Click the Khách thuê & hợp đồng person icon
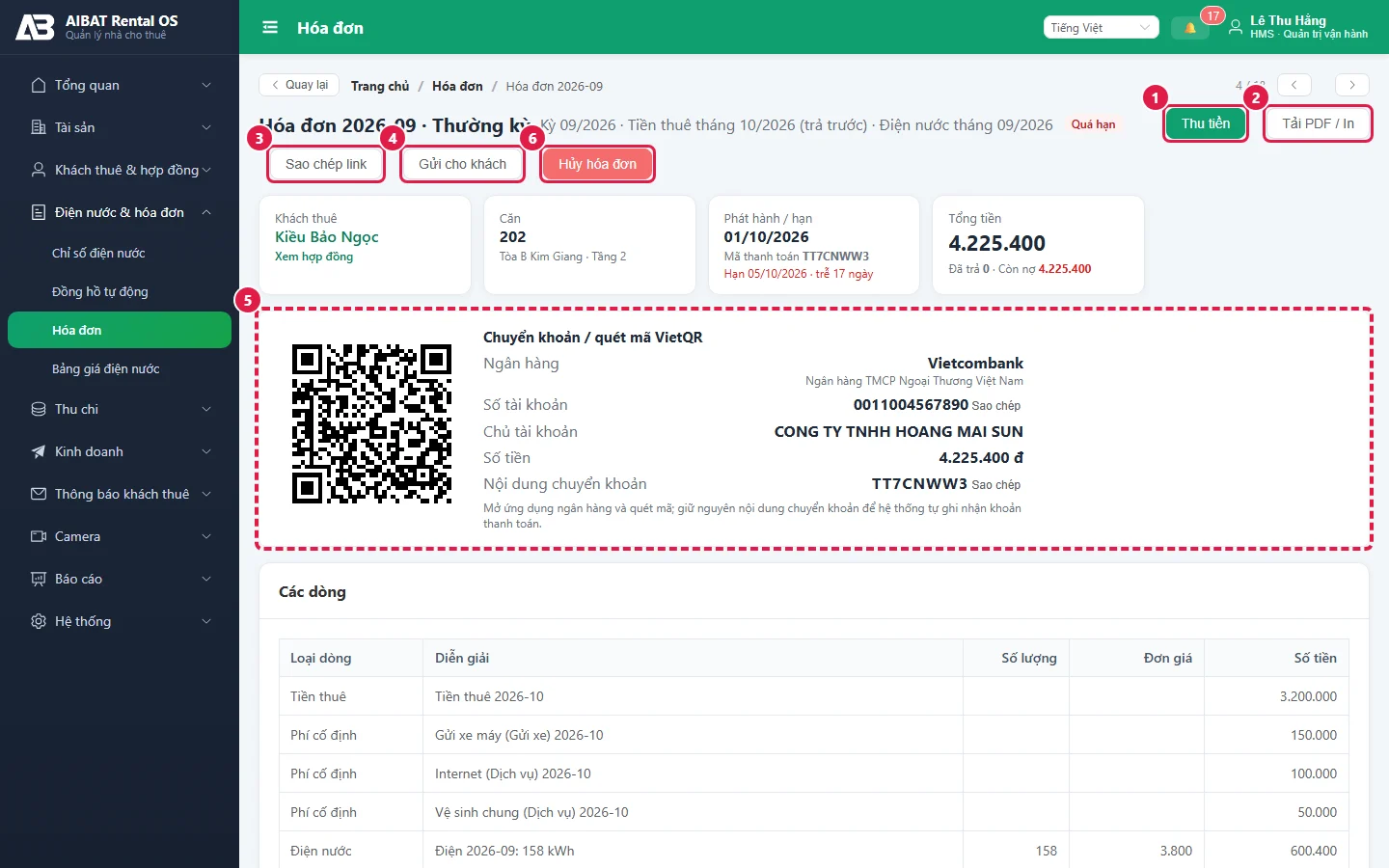1389x868 pixels. [x=39, y=170]
